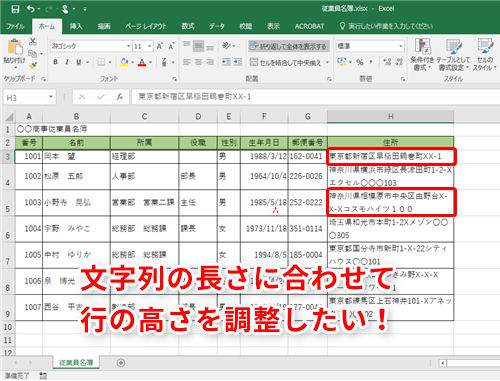Screen dimensions: 500x381
Task: Expand the font name dropdown
Action: (x=128, y=46)
